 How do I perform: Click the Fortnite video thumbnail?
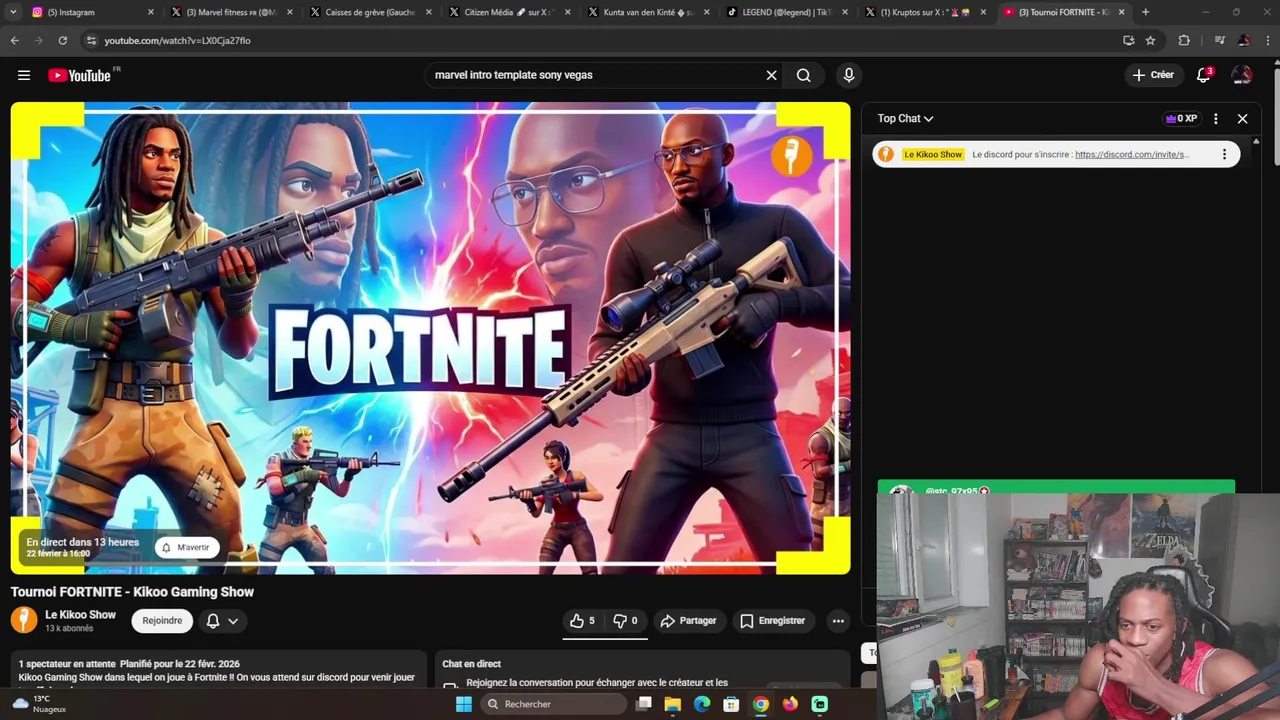(x=430, y=338)
